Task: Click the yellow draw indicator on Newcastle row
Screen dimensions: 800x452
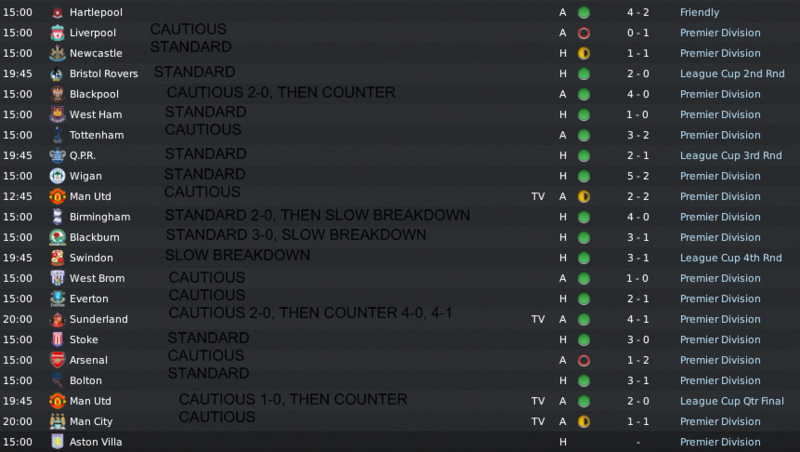Action: [584, 53]
